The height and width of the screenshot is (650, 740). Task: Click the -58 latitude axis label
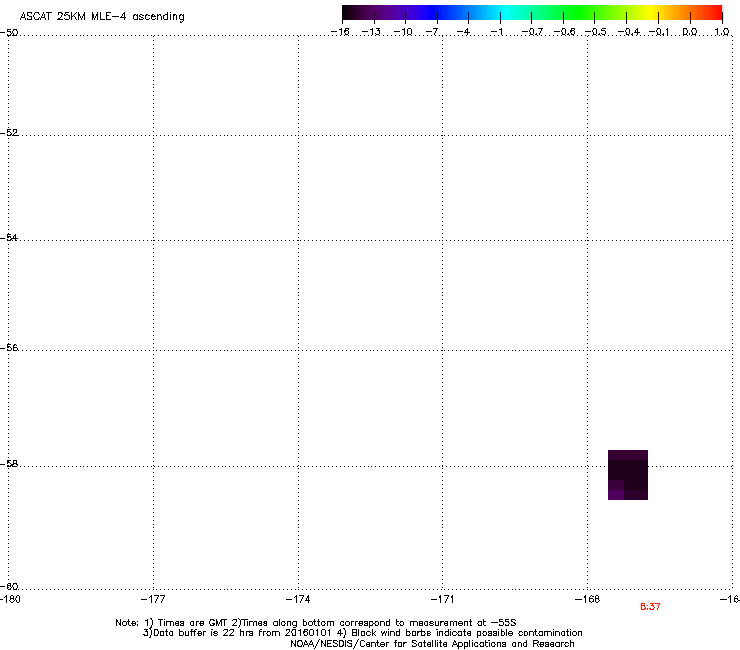click(x=9, y=464)
